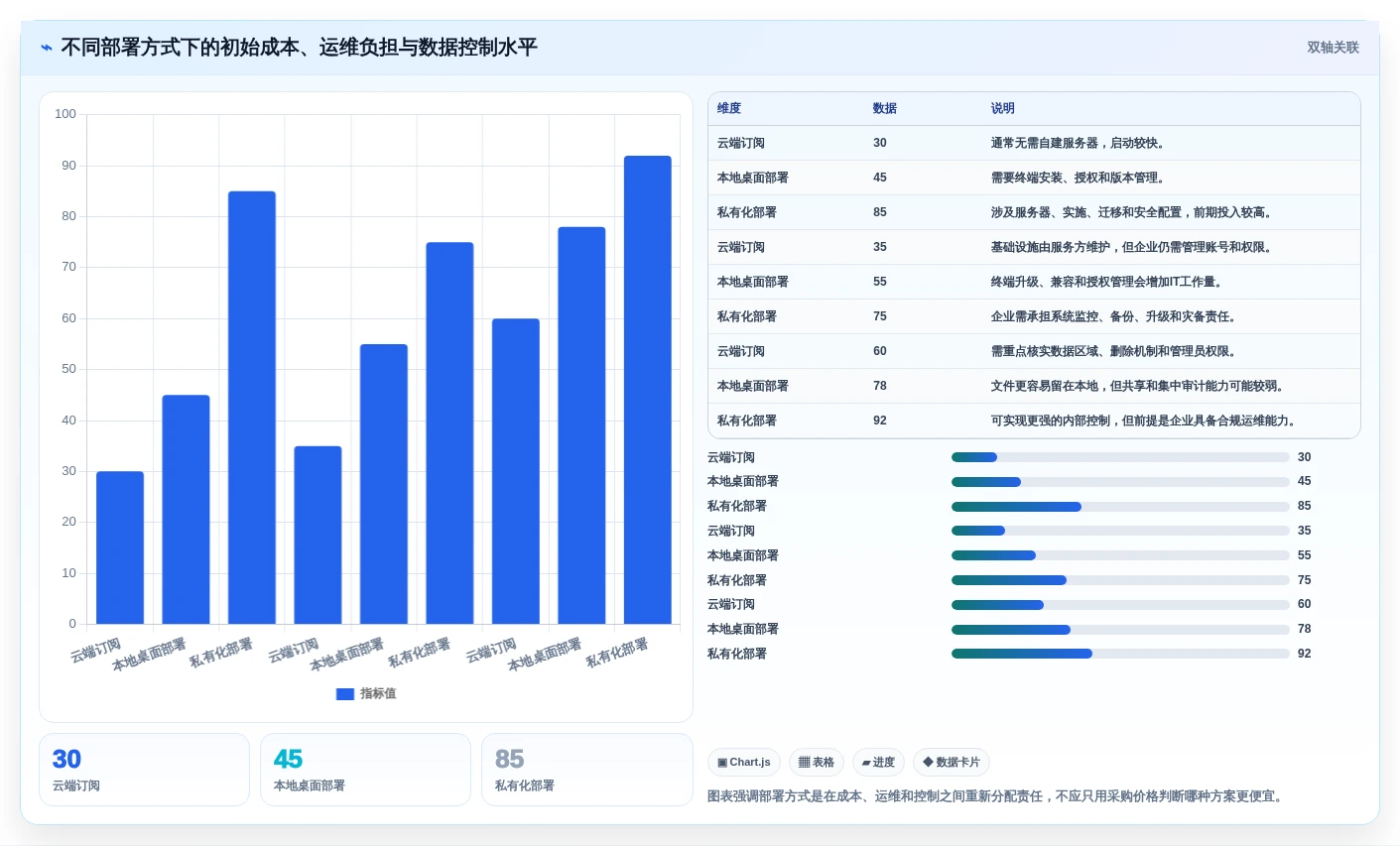Click the tallest chart bar at 92

(648, 390)
